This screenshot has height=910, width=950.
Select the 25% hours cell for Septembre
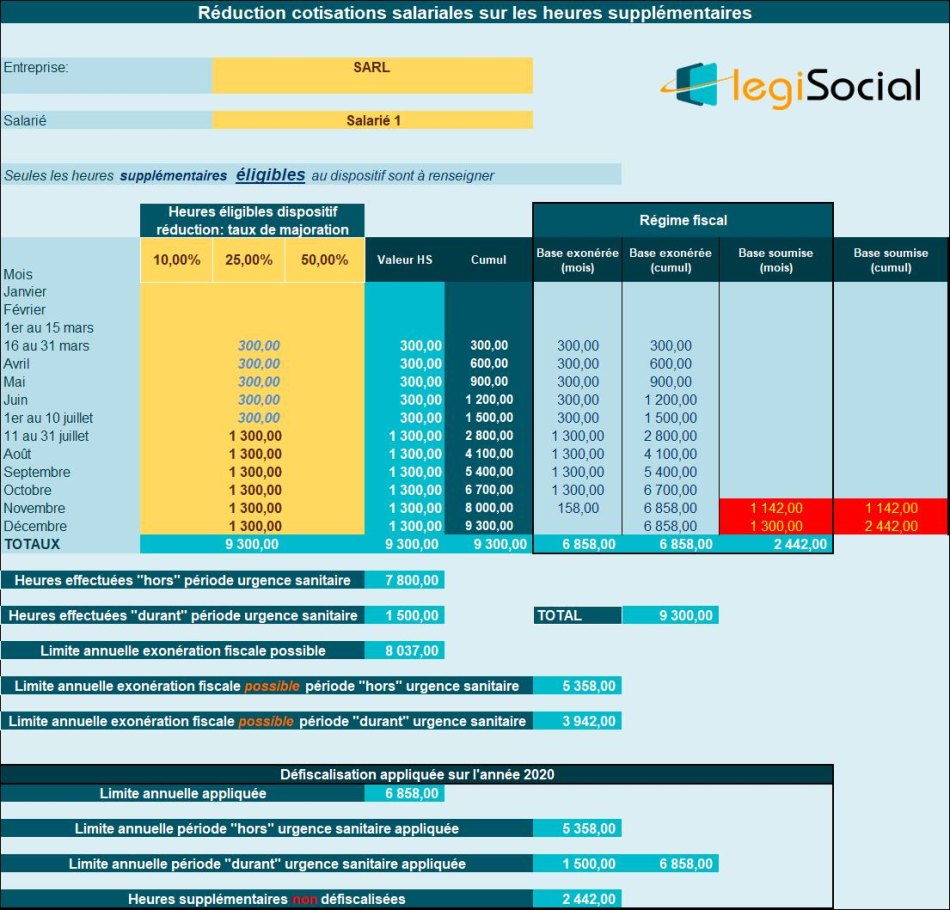(254, 472)
